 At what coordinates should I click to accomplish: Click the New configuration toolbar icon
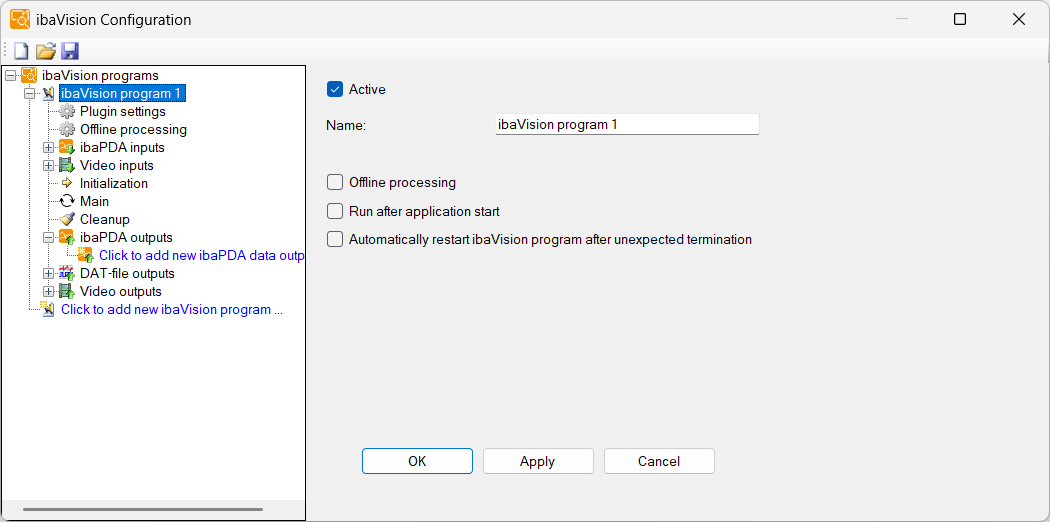[22, 51]
